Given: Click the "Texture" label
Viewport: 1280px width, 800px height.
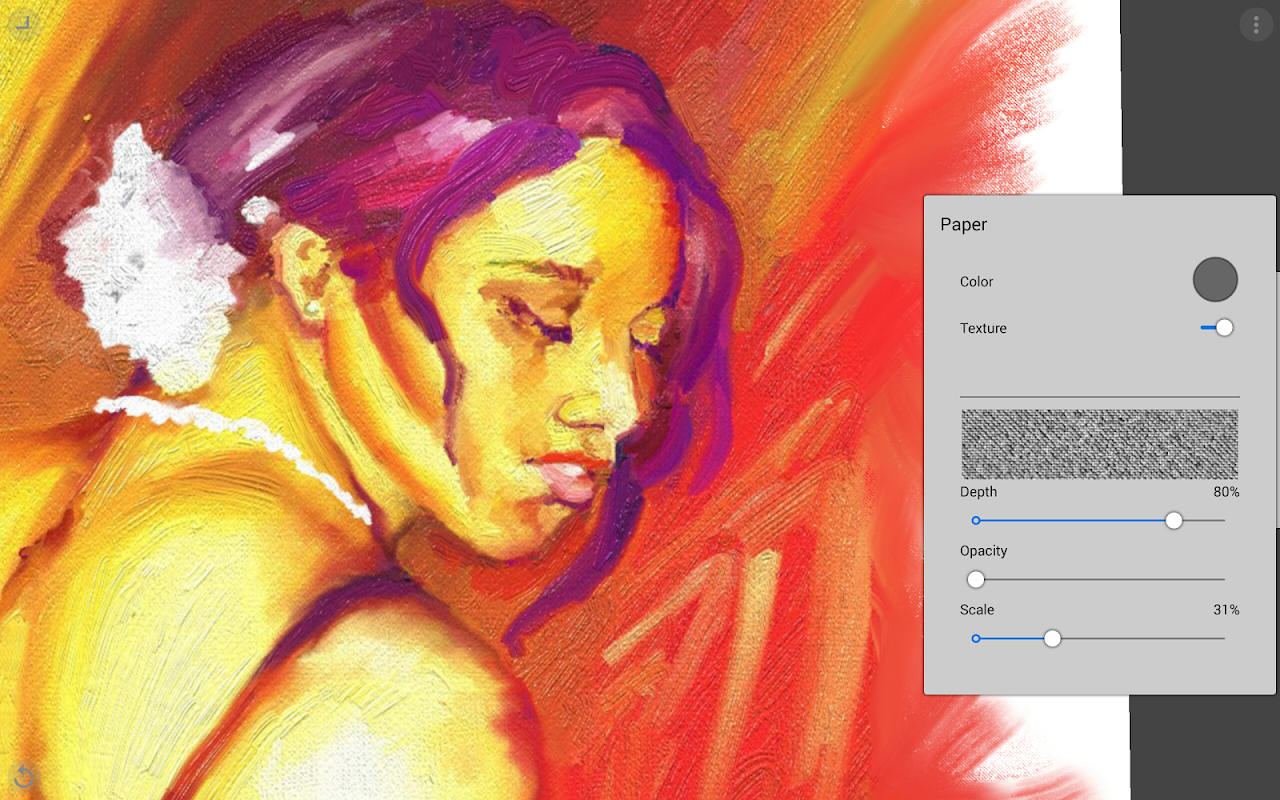Looking at the screenshot, I should pyautogui.click(x=983, y=328).
